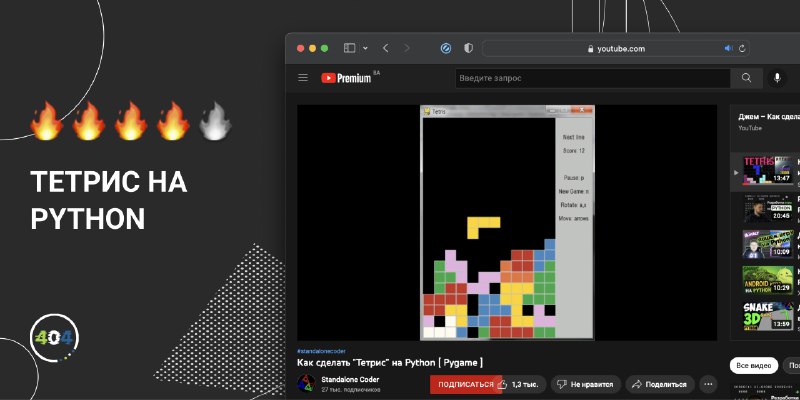The width and height of the screenshot is (800, 400).
Task: Open the YouTube hamburger guide menu
Action: (303, 78)
